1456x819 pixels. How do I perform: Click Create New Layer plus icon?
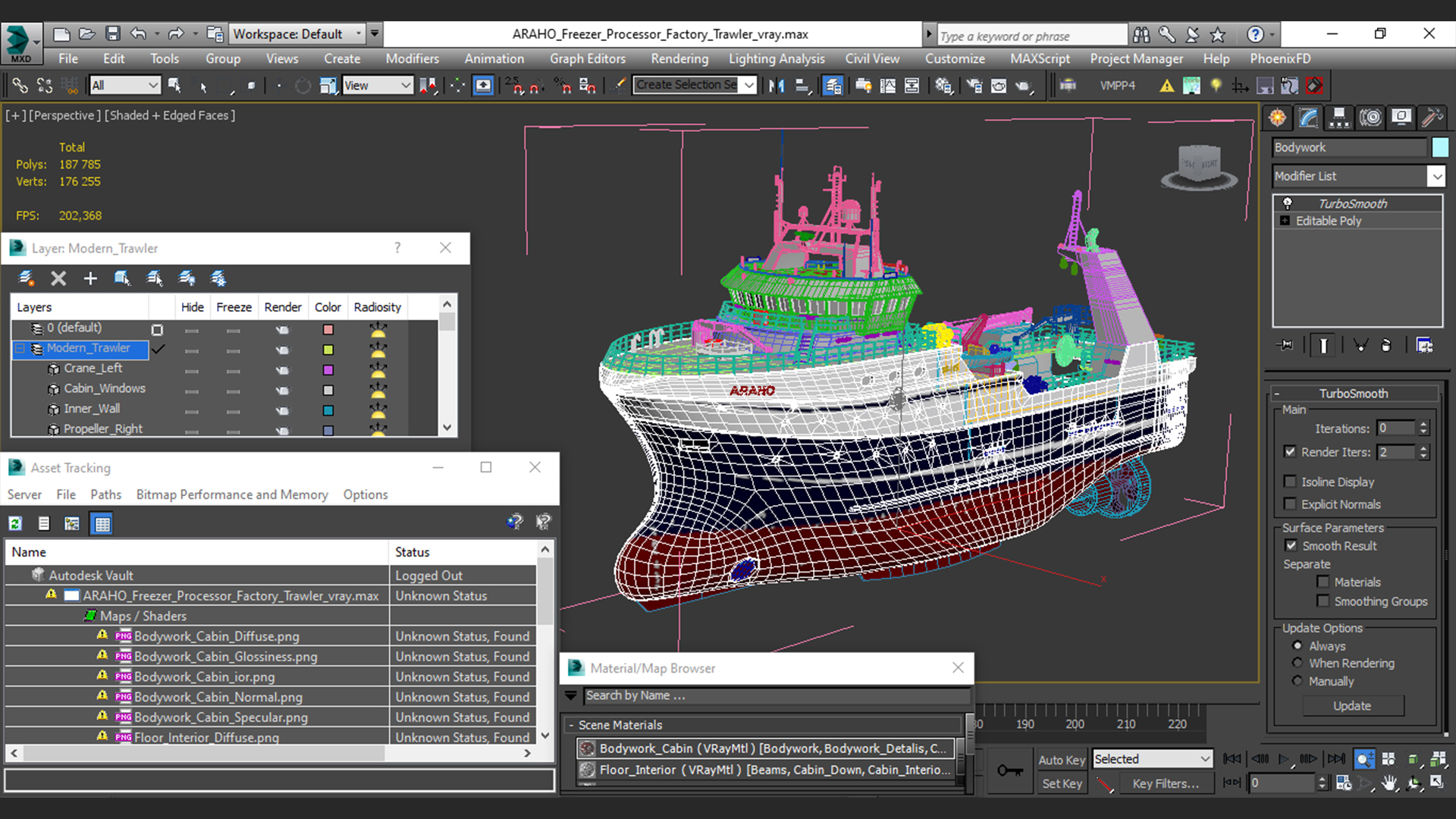click(x=90, y=278)
